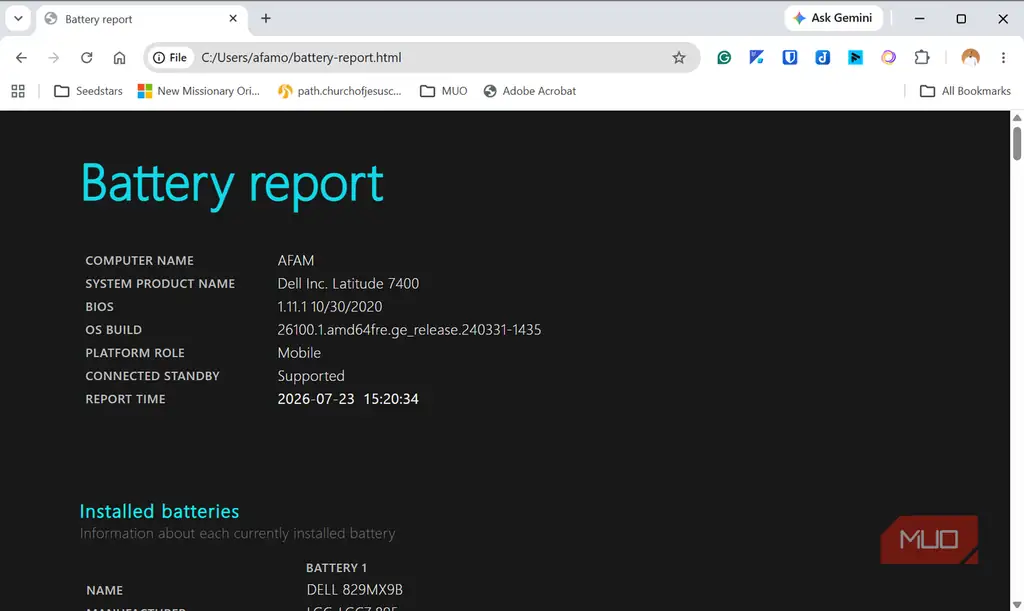1024x611 pixels.
Task: Click the blue J extension icon
Action: click(822, 57)
